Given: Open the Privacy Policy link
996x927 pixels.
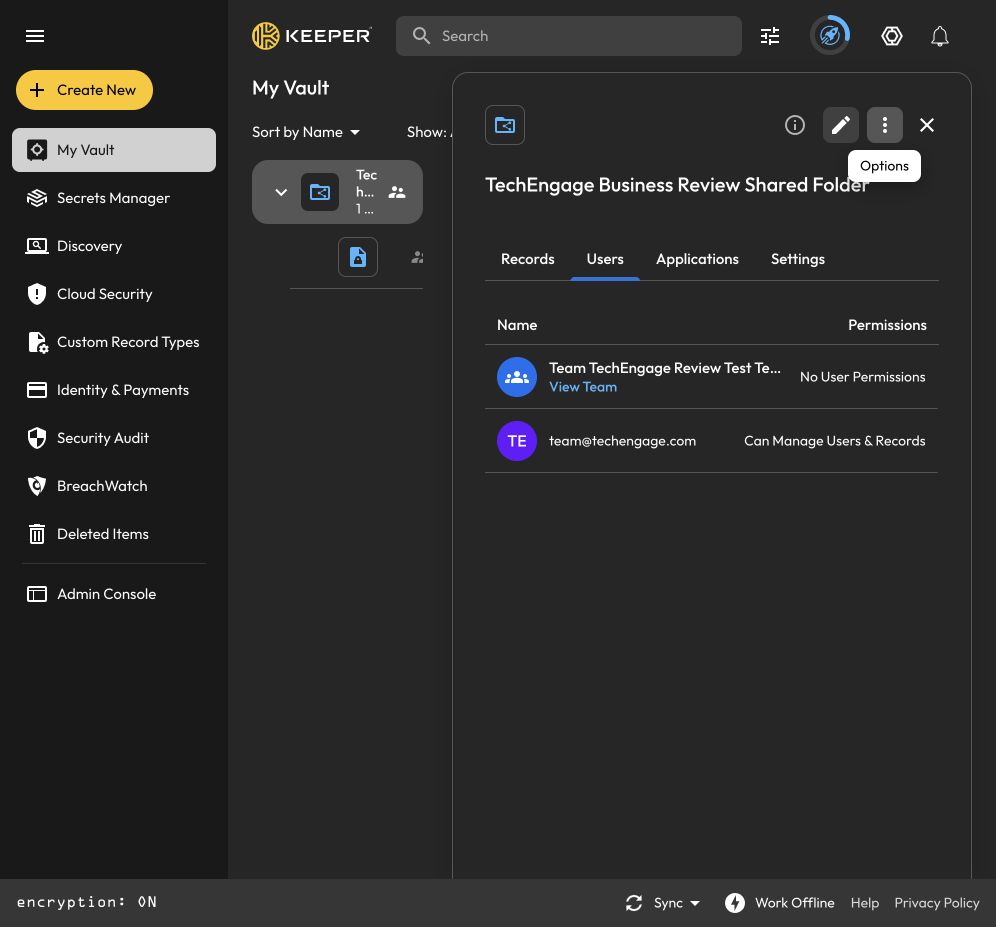Looking at the screenshot, I should point(936,903).
